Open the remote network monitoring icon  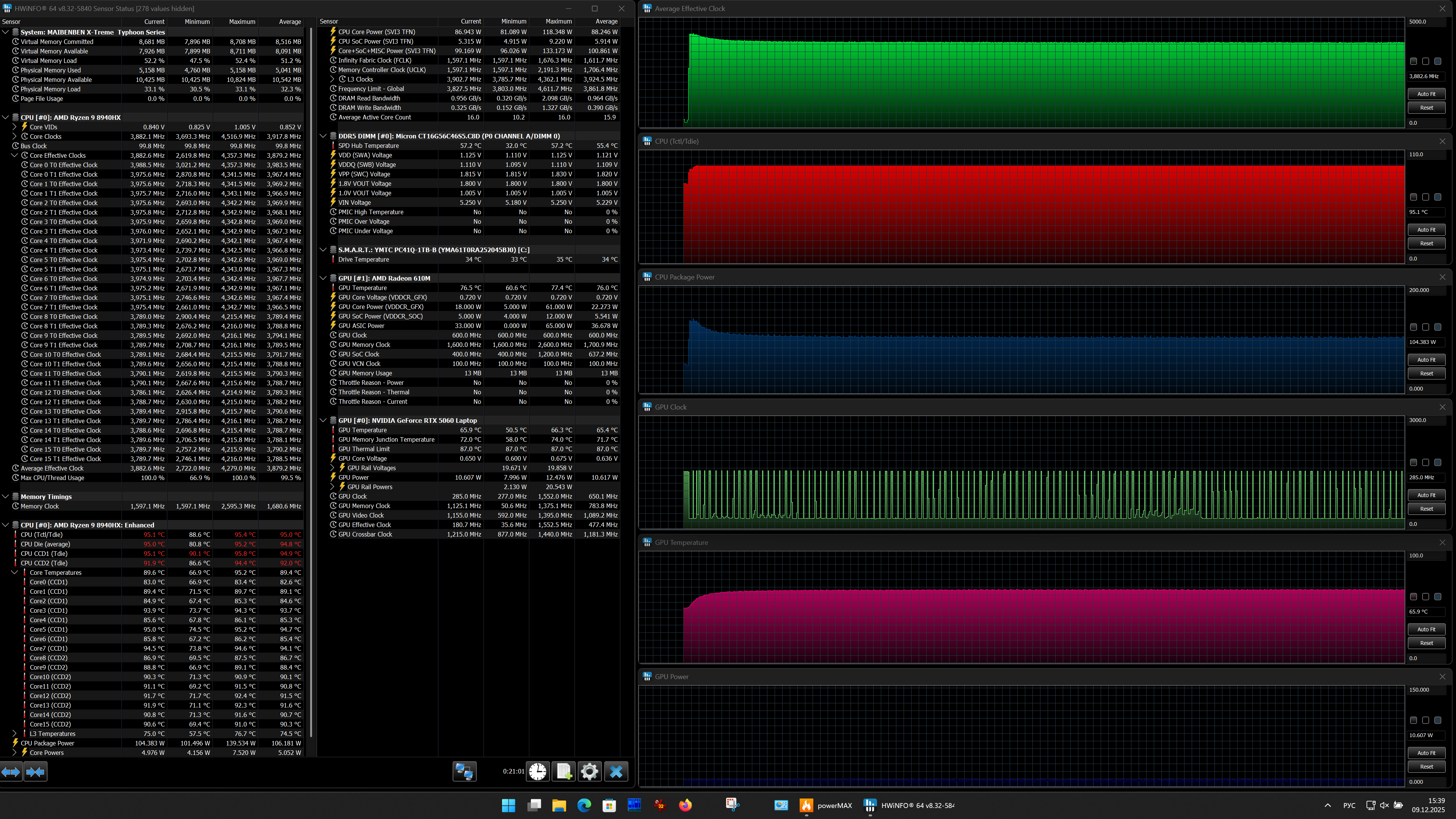(x=464, y=772)
